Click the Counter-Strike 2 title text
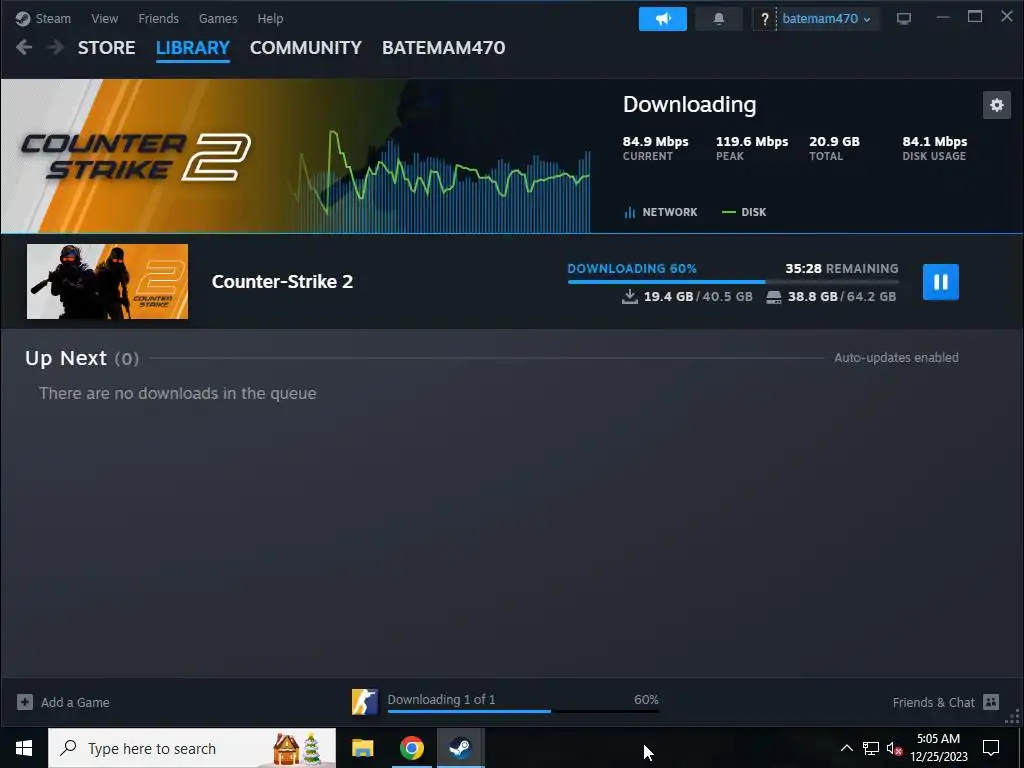1024x768 pixels. 282,281
